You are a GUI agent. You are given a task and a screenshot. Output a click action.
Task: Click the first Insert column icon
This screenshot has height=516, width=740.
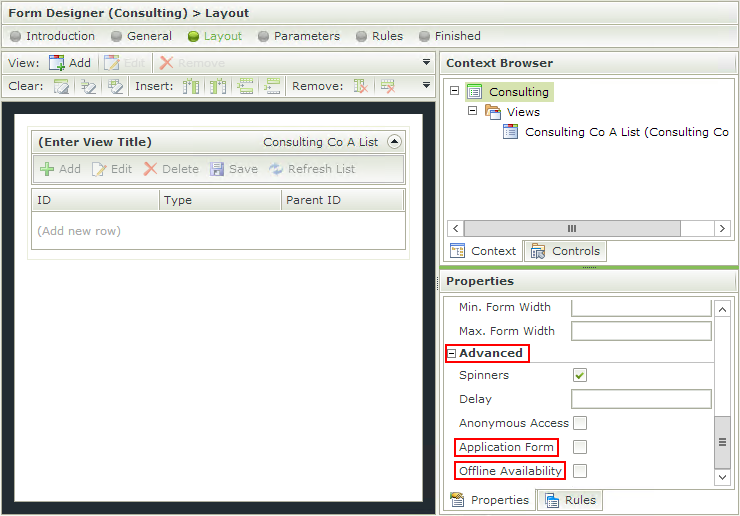[x=191, y=86]
